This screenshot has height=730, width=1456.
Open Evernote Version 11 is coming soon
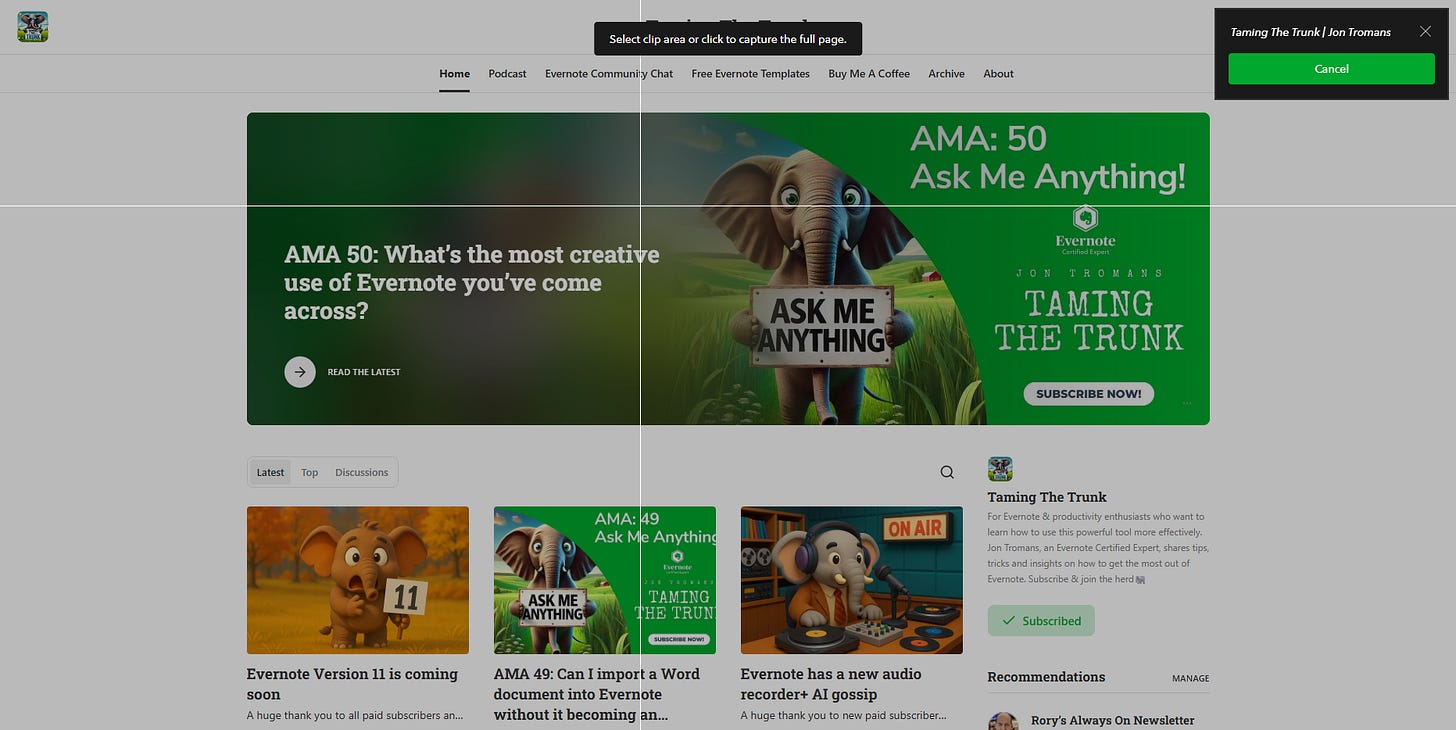tap(352, 684)
